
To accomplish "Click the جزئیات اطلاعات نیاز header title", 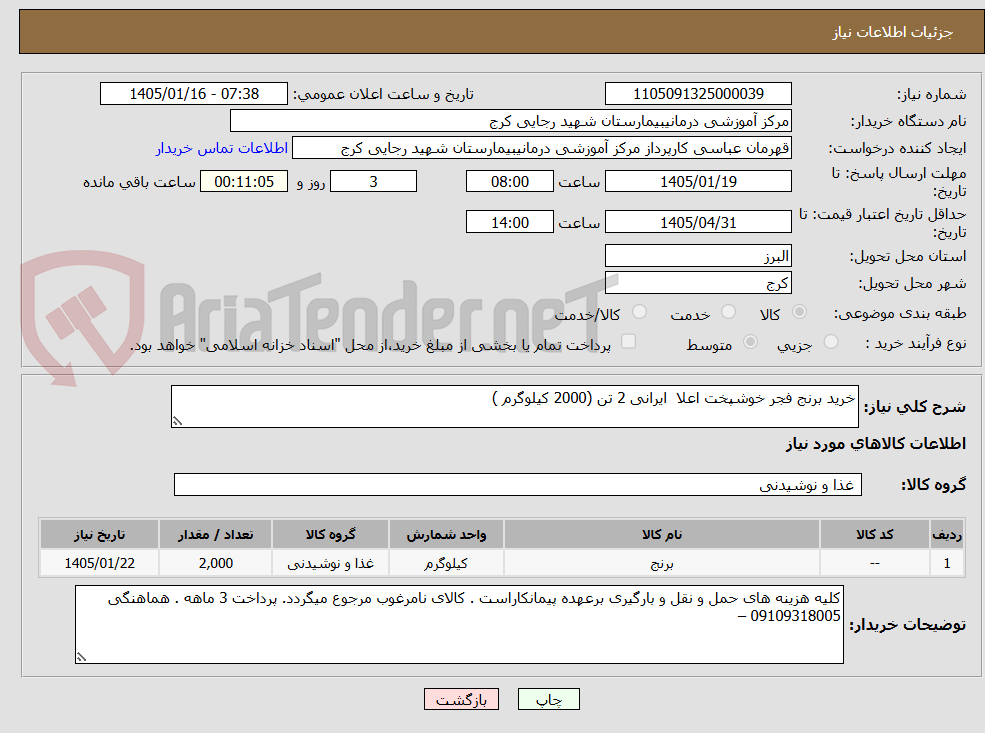I will 893,32.
